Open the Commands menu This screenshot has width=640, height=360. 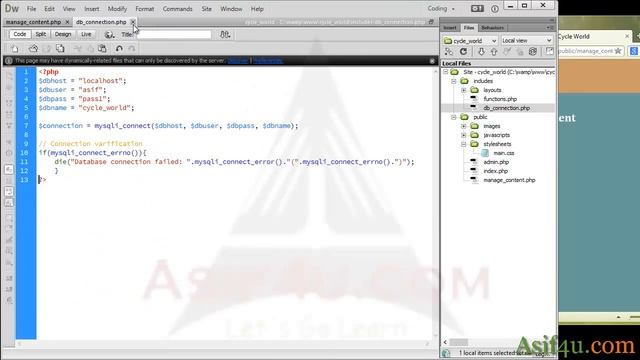[178, 9]
